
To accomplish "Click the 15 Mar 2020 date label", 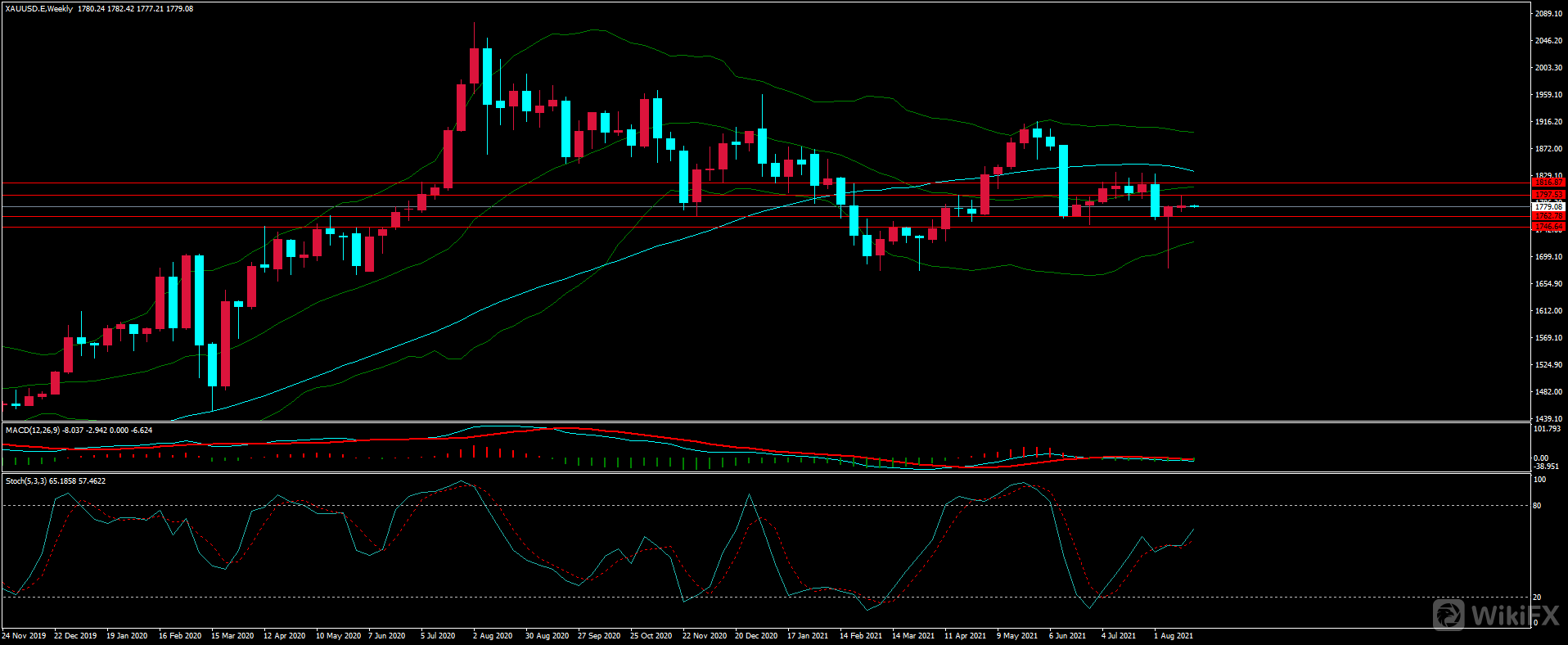I will pos(232,636).
